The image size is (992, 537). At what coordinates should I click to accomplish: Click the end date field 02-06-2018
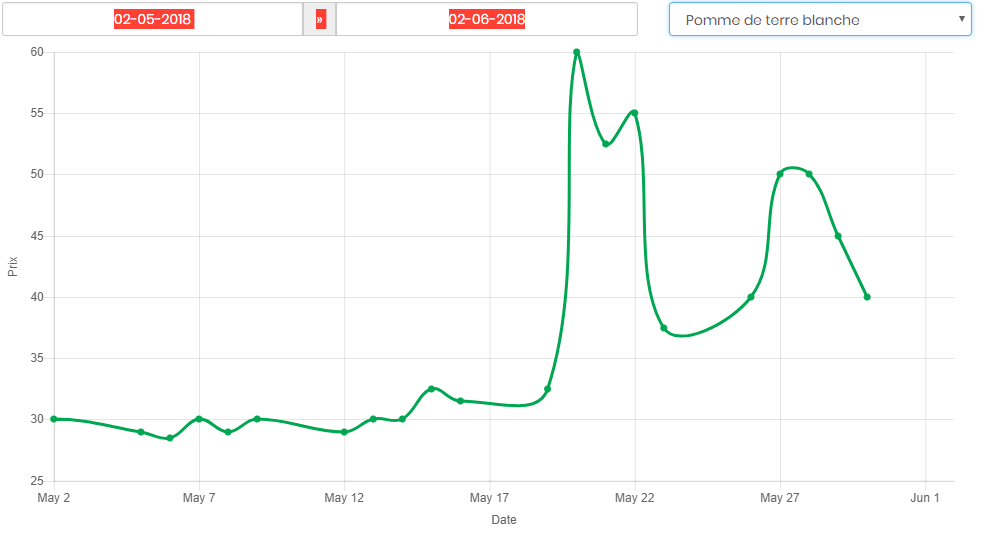[x=487, y=20]
